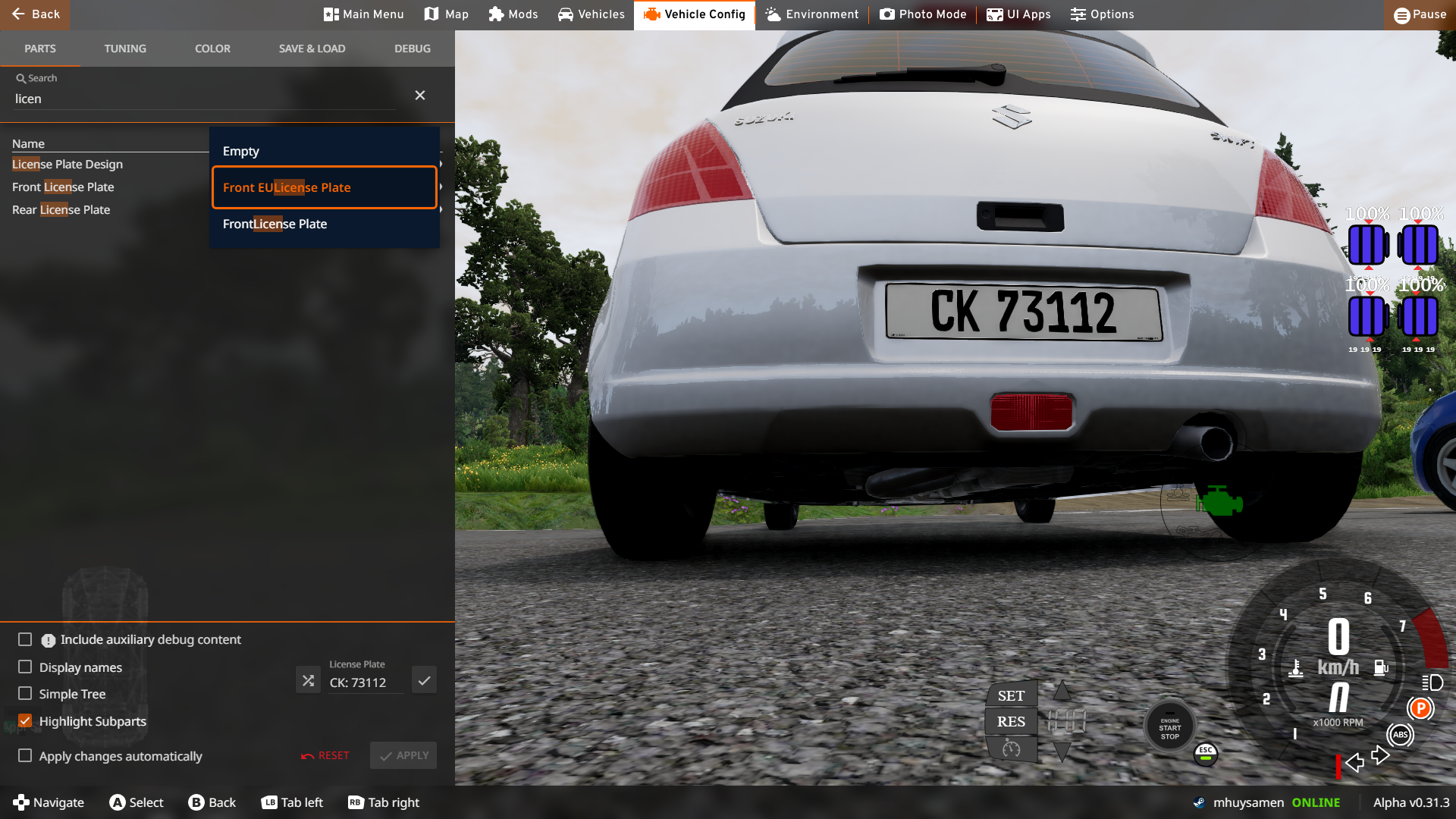
Task: Switch to the Tuning tab
Action: click(x=125, y=49)
